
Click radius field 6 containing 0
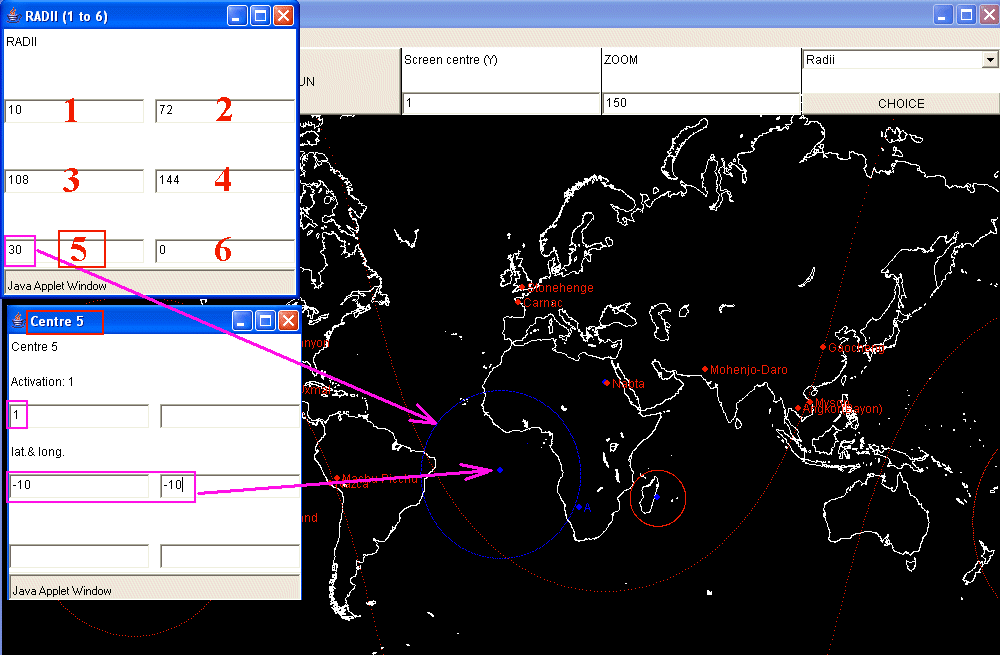pyautogui.click(x=224, y=251)
